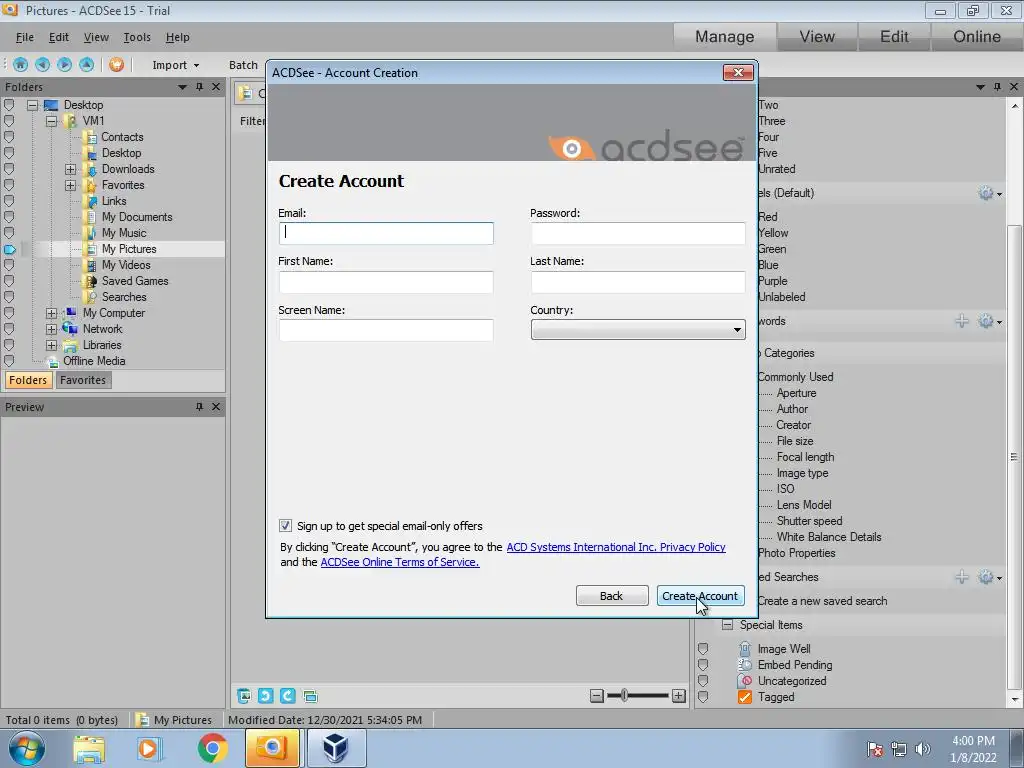
Task: Click the rotate right icon below file list
Action: click(287, 696)
